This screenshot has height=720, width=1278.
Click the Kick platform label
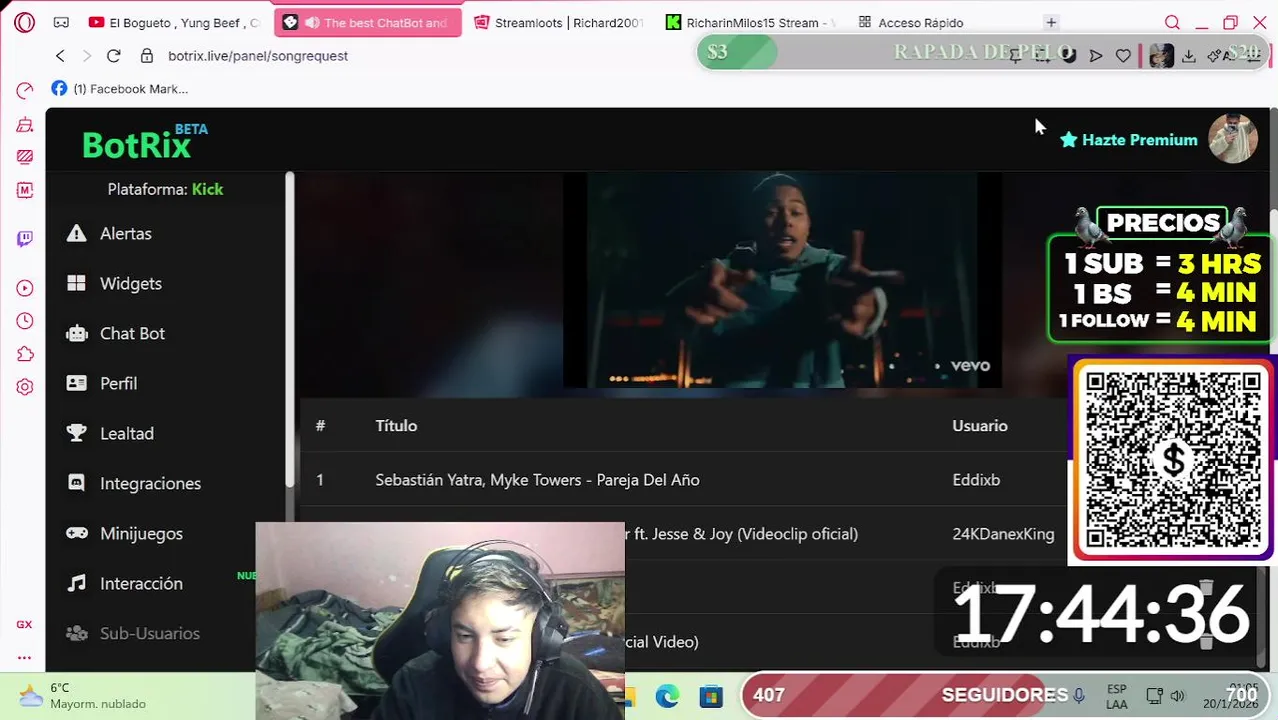click(207, 189)
